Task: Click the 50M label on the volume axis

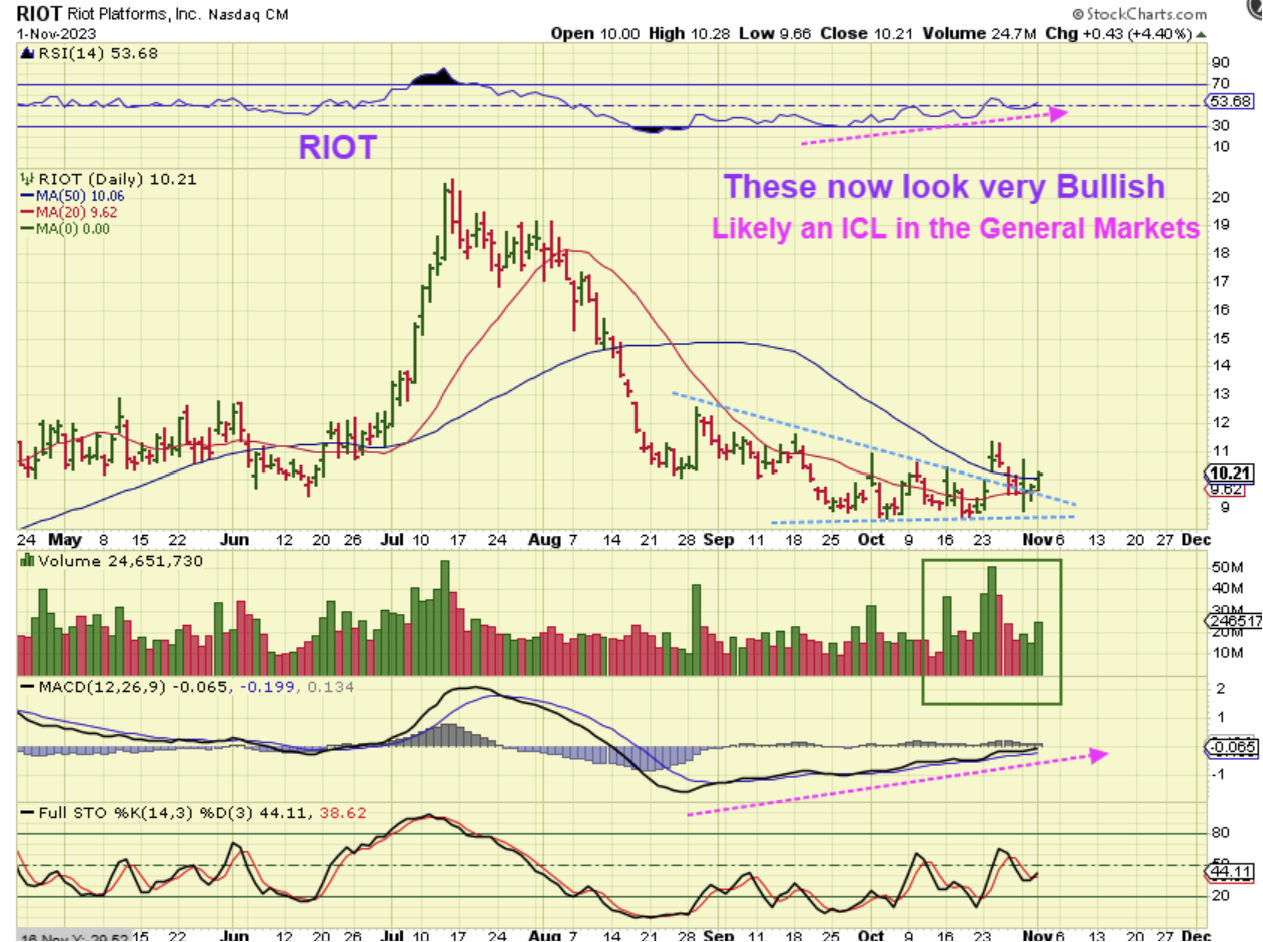Action: [1227, 568]
